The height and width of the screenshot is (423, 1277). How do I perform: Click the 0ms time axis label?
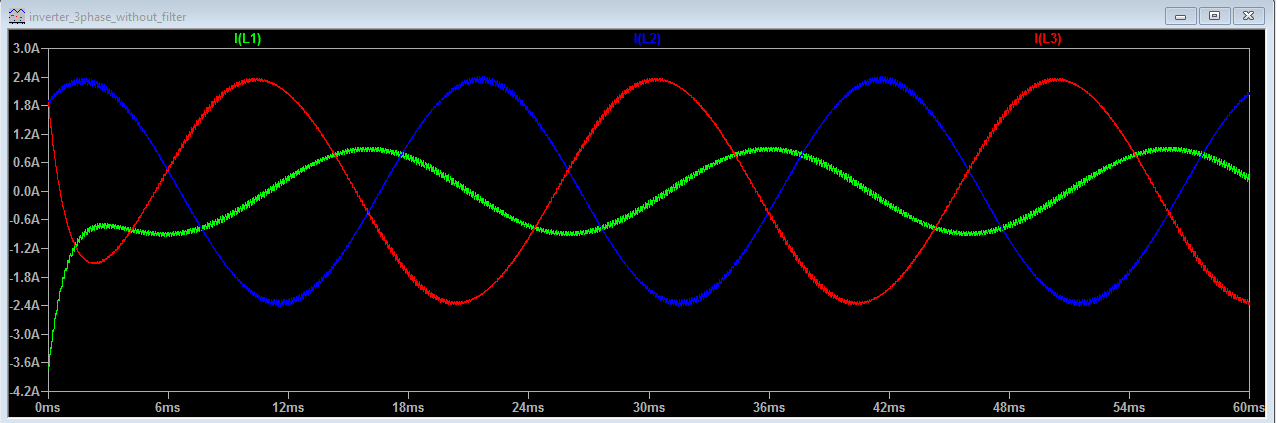click(47, 408)
